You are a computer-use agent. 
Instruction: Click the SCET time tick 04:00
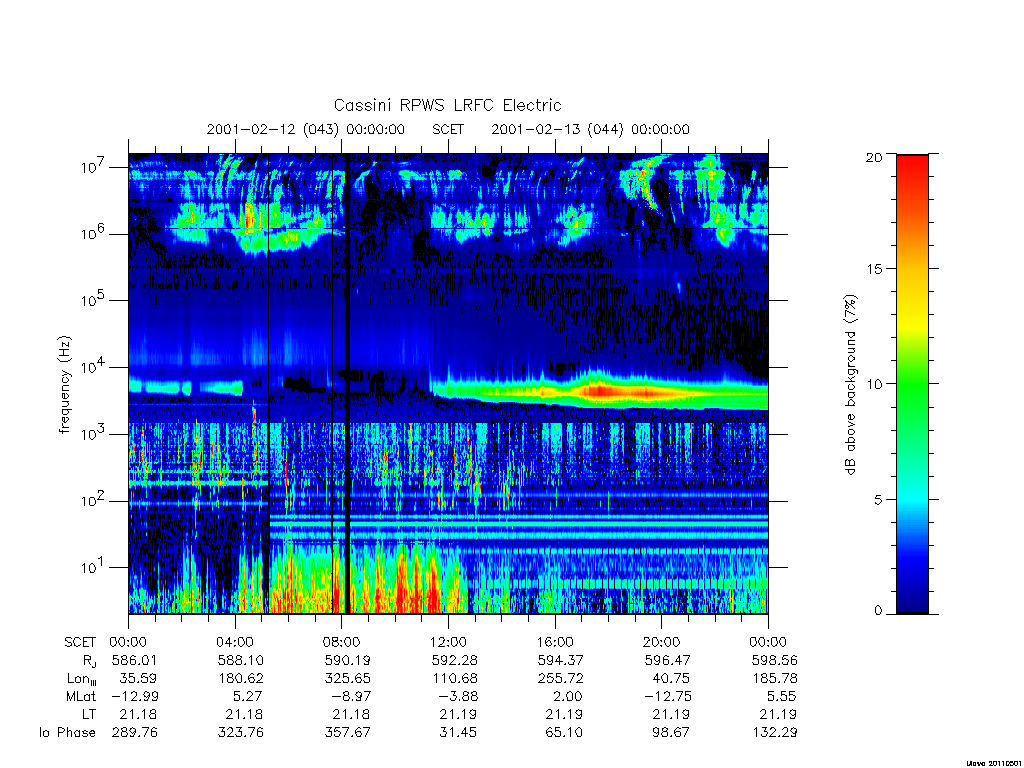point(234,642)
